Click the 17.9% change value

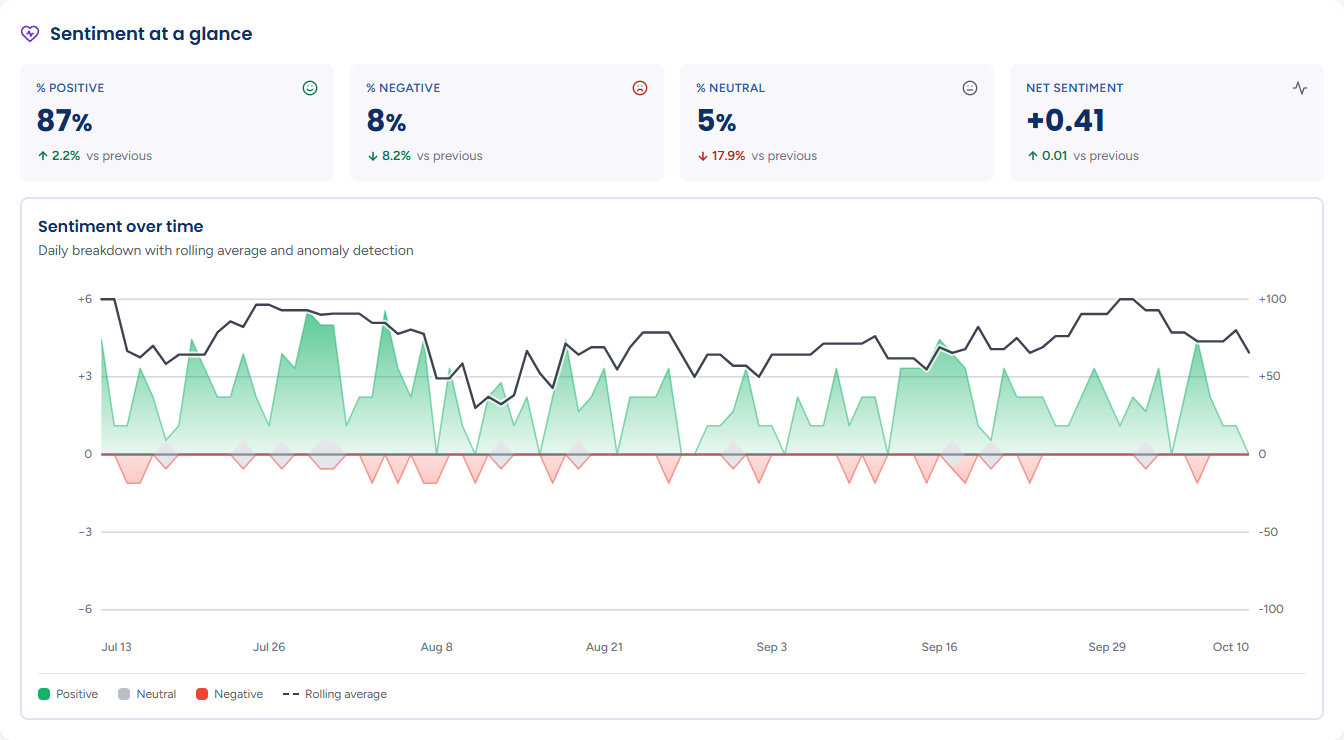pos(728,156)
